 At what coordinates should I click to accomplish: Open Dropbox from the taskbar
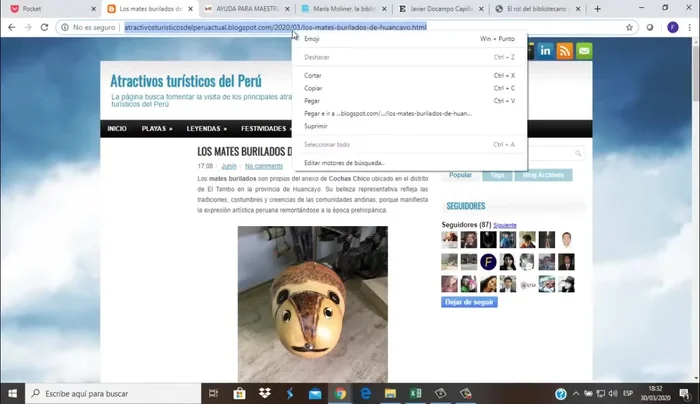[x=265, y=393]
